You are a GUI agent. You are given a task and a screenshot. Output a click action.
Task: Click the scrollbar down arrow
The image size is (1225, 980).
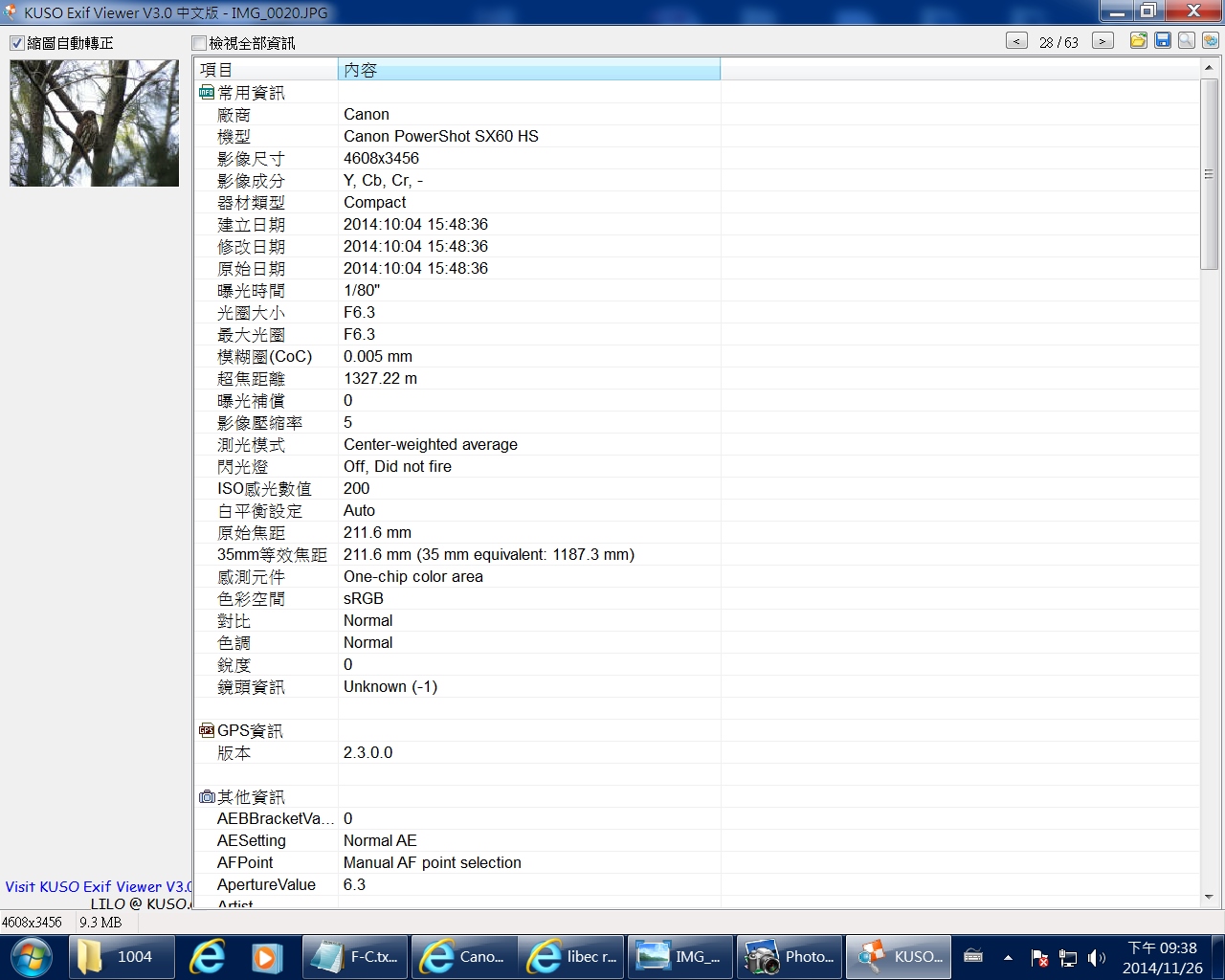(x=1209, y=898)
